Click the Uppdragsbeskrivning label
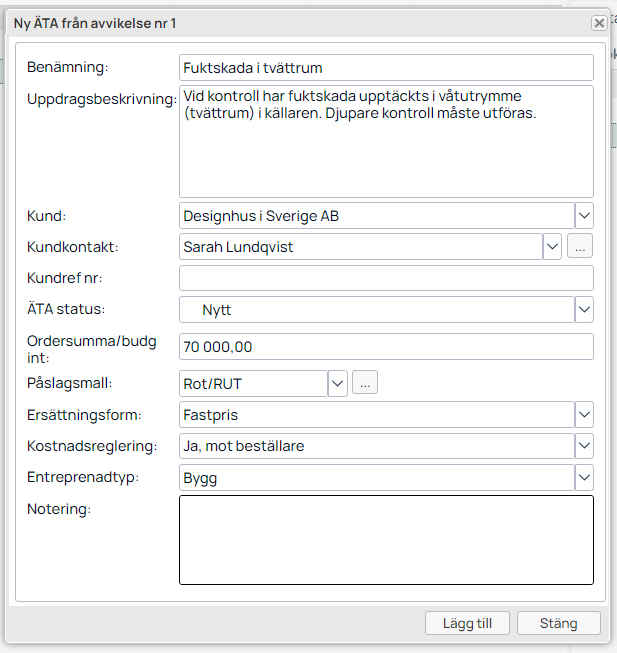 point(102,99)
